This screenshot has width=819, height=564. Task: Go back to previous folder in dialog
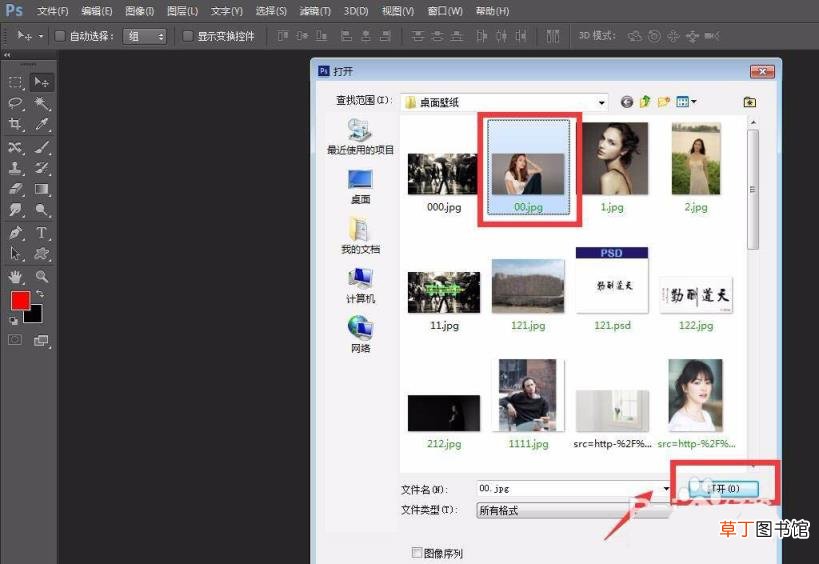pyautogui.click(x=627, y=102)
